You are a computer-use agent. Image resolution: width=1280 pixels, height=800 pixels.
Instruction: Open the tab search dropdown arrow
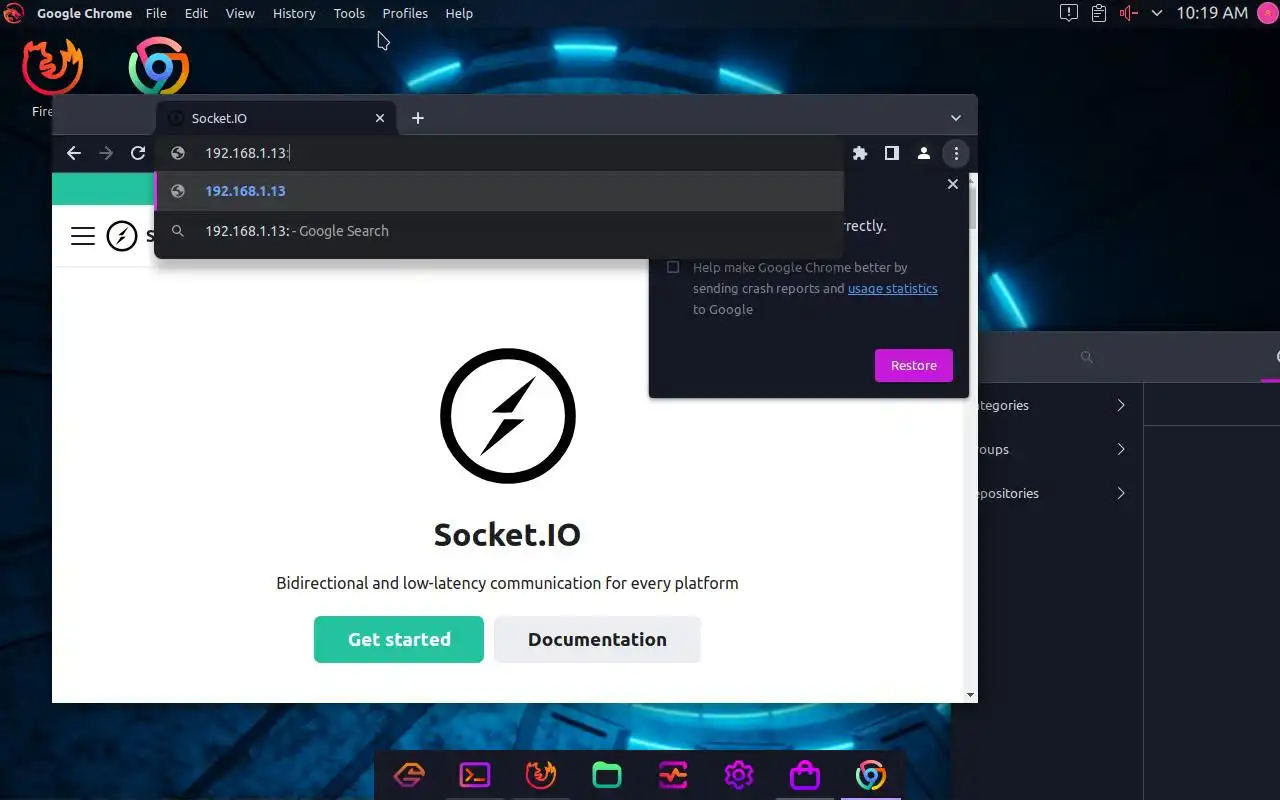point(956,118)
